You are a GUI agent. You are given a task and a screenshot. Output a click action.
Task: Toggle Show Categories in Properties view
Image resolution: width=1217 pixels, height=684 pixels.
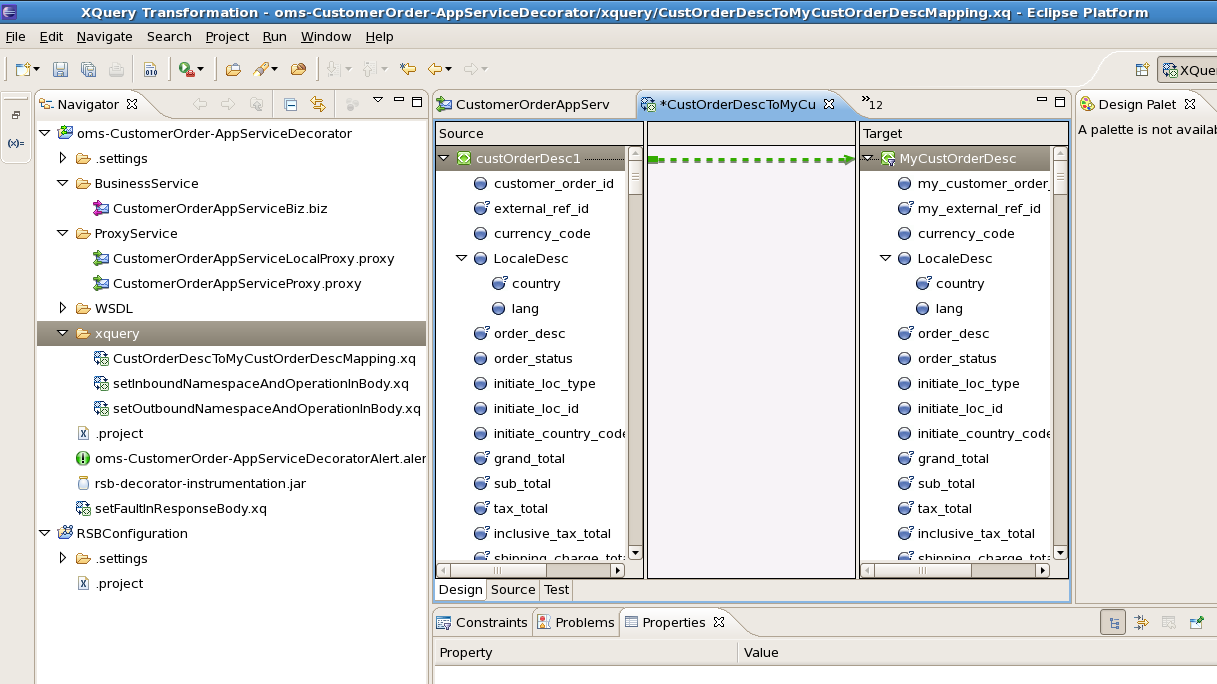(x=1113, y=622)
